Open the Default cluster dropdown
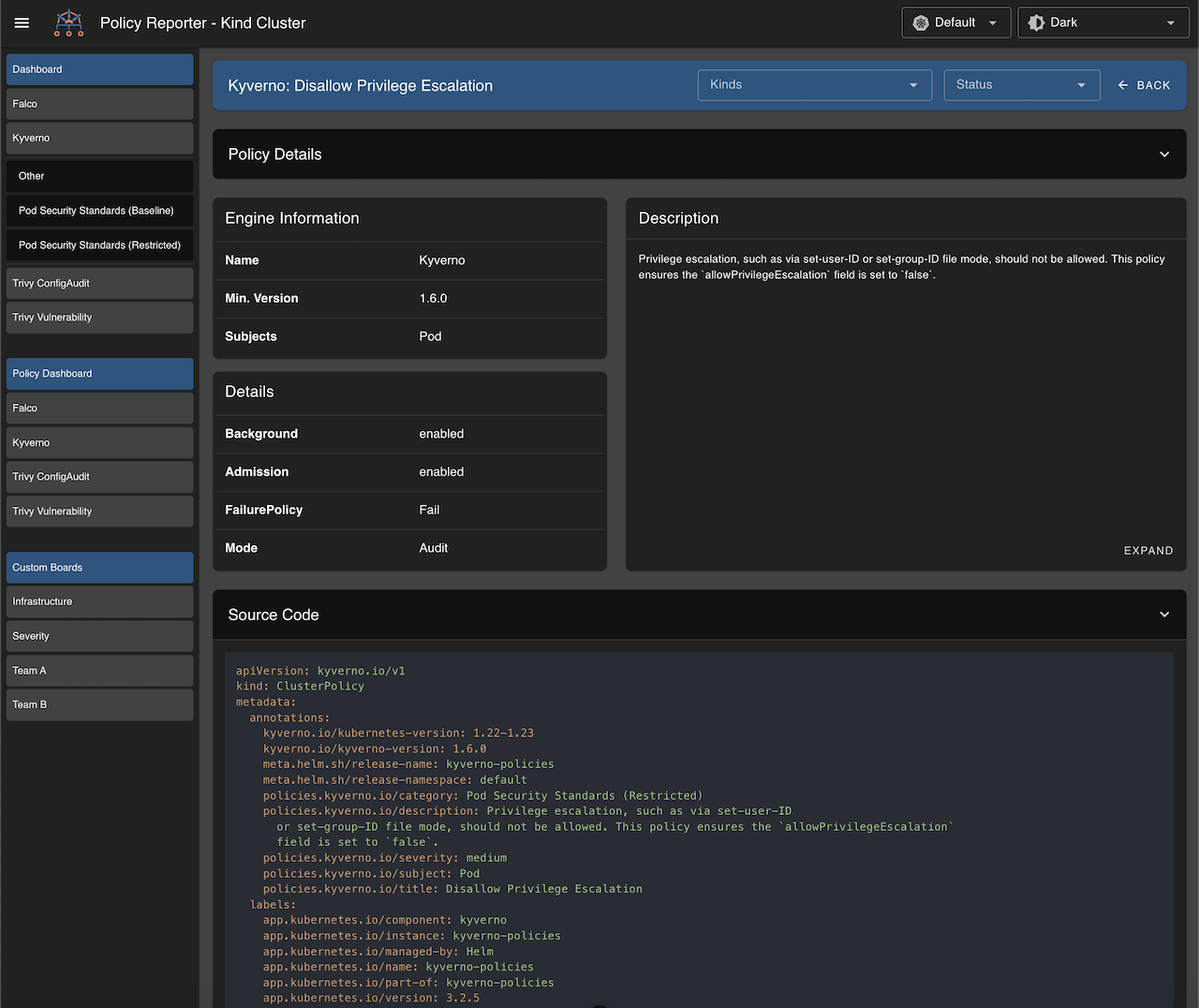The width and height of the screenshot is (1199, 1008). 956,22
